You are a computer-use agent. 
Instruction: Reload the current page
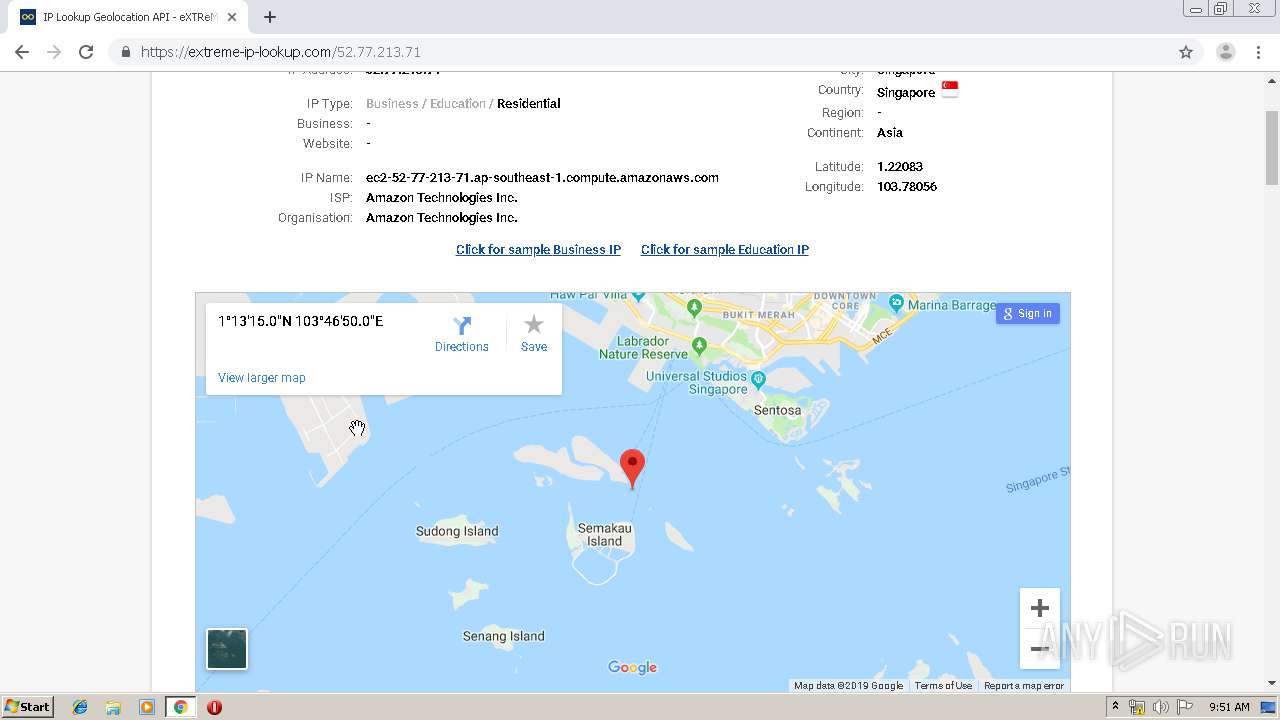click(86, 52)
